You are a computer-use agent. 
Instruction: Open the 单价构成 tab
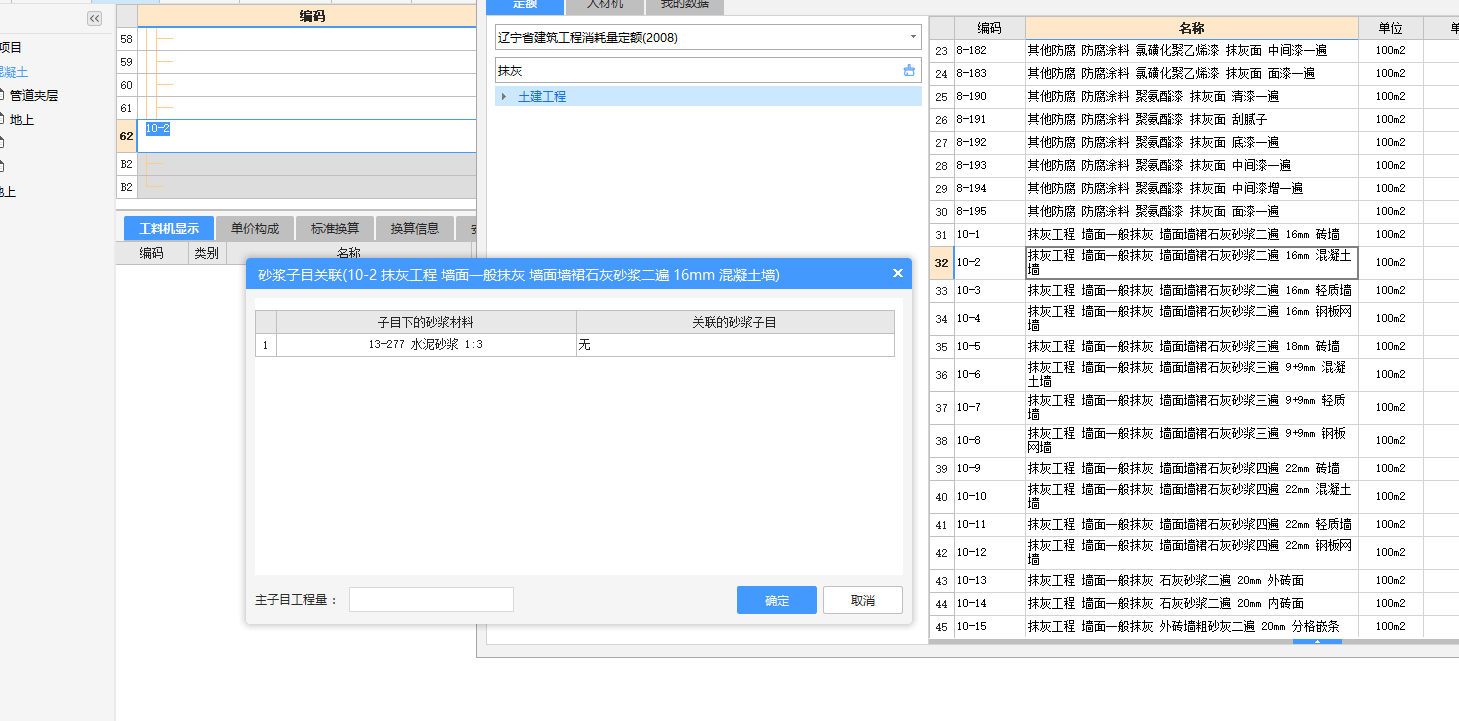[x=255, y=228]
